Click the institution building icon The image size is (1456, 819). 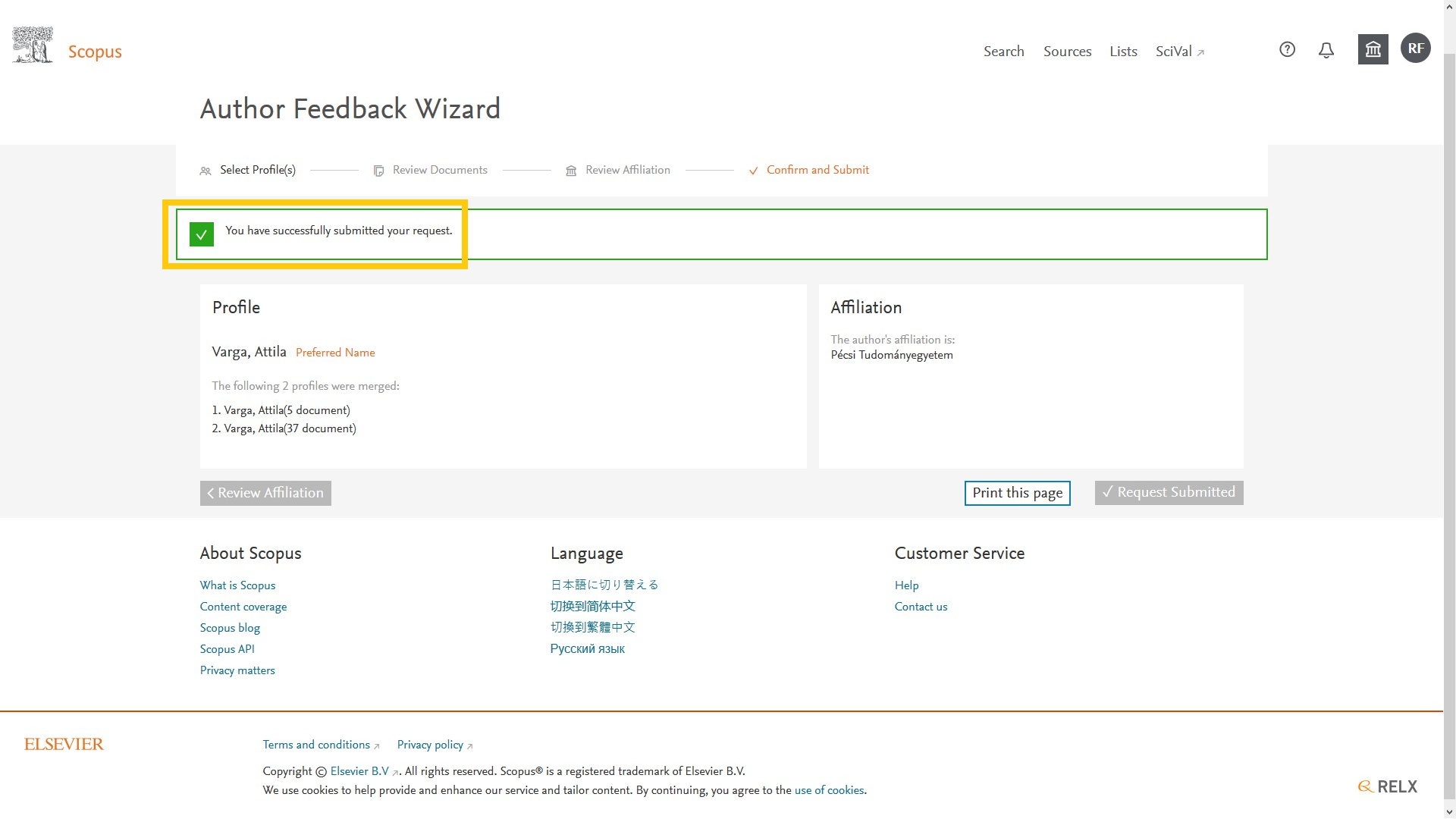coord(1373,49)
